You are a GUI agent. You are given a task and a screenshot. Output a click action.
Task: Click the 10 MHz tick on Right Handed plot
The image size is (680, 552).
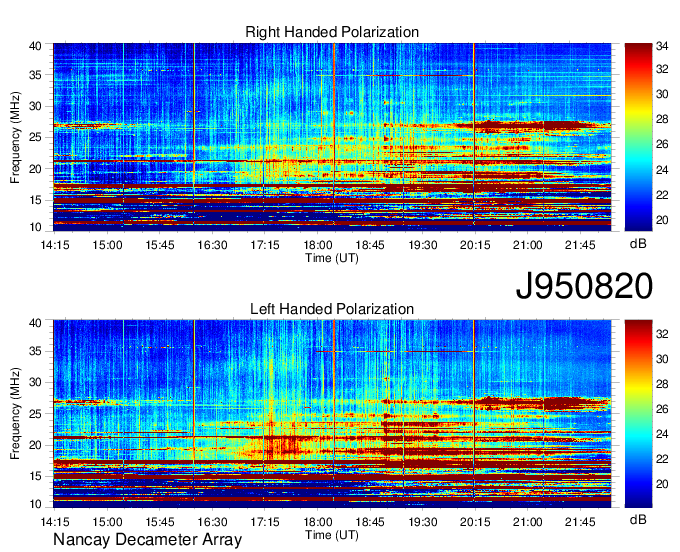[35, 227]
